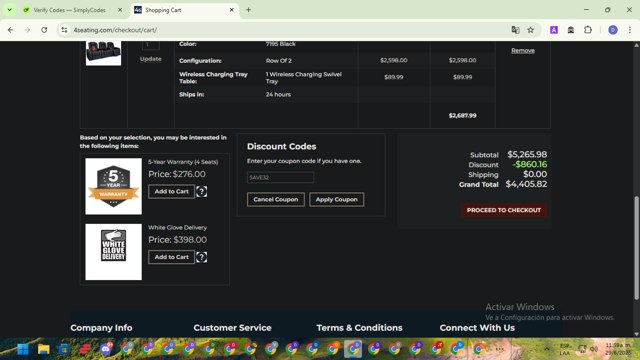The image size is (640, 360).
Task: Click the 5-Year Warranty (4 Seats) title
Action: [x=183, y=162]
